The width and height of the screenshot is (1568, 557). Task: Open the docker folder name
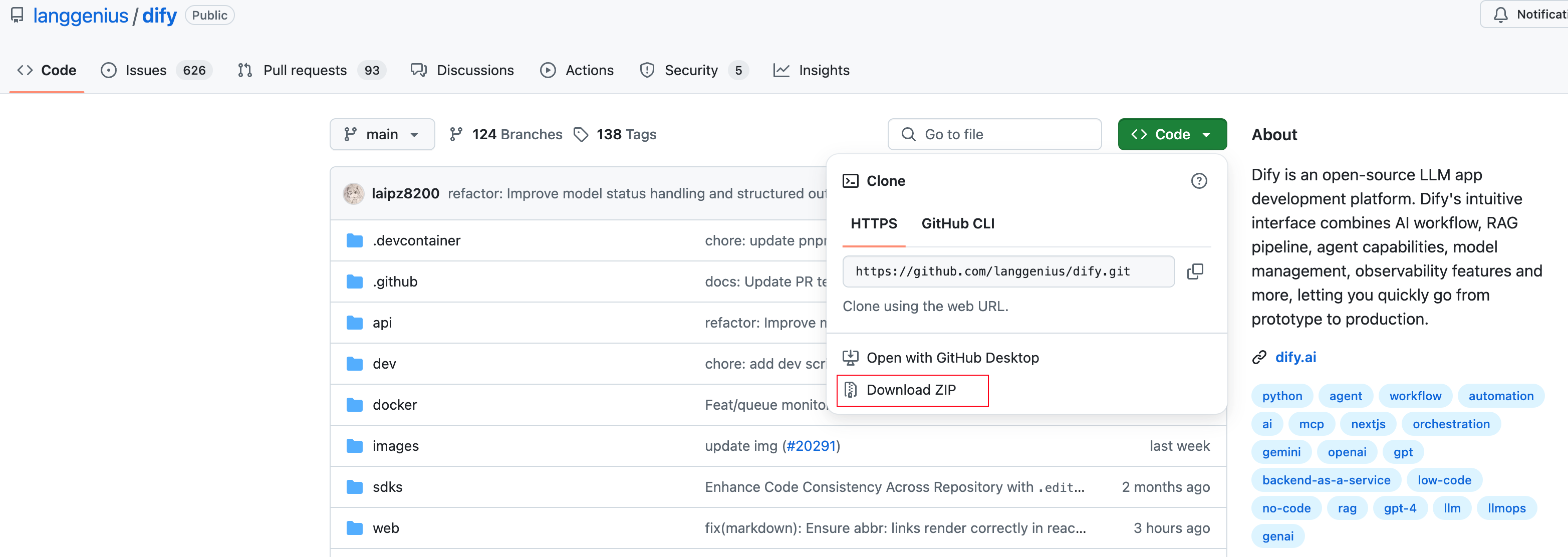tap(395, 405)
